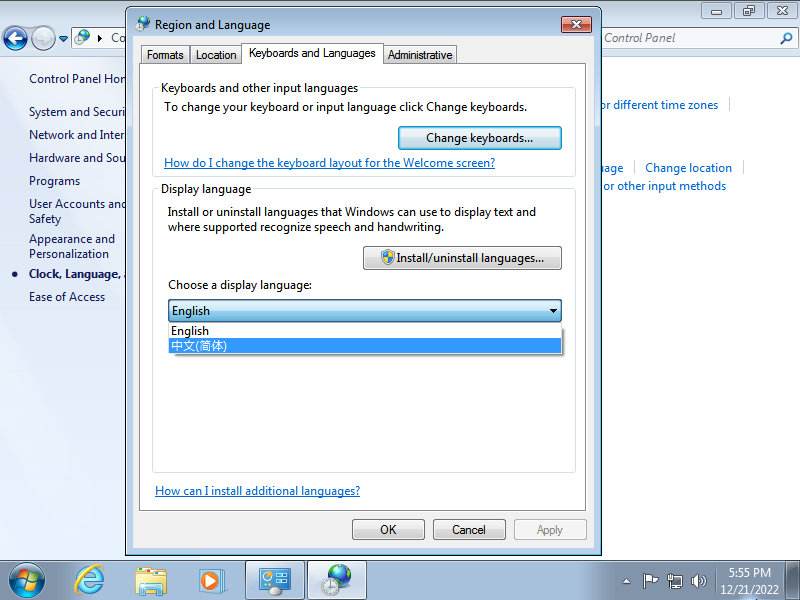The height and width of the screenshot is (600, 800).
Task: Open User Accounts and Family Safety in sidebar
Action: [77, 211]
